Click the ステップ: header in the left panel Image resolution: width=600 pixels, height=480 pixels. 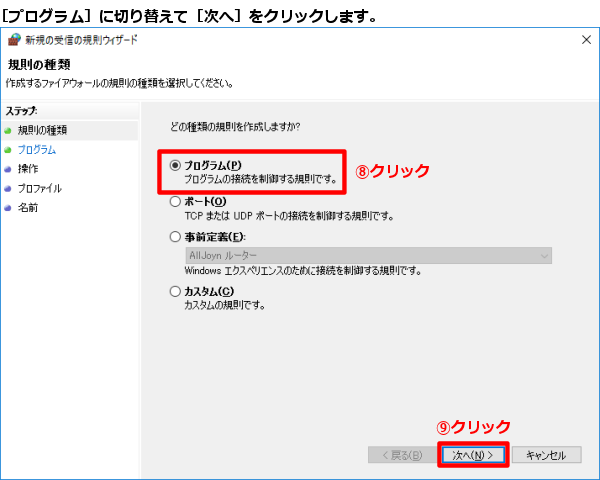point(21,111)
